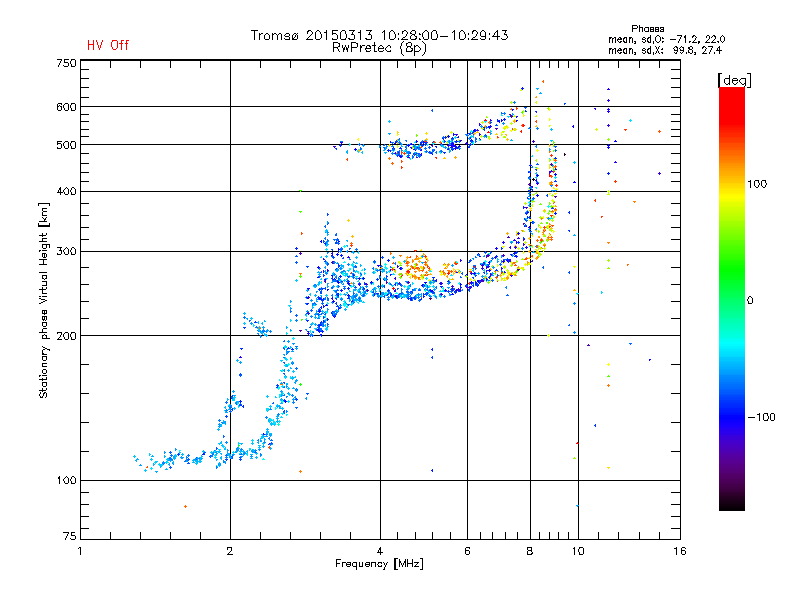Select the Tromsø 20150313 timestamp title
Viewport: 800px width, 600px height.
coord(379,35)
